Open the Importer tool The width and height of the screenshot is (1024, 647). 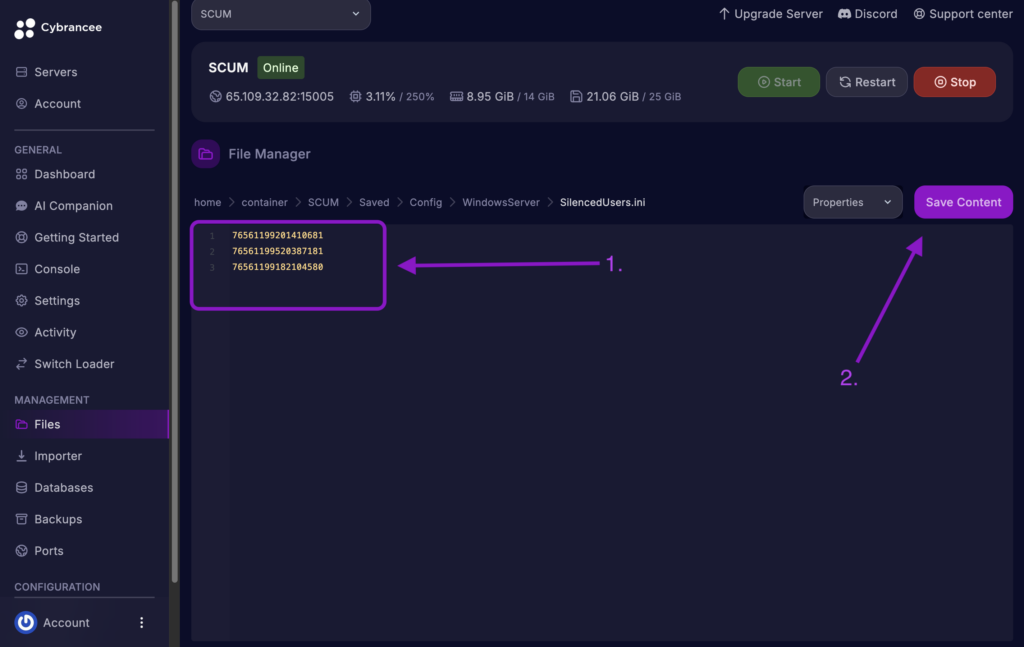coord(59,455)
